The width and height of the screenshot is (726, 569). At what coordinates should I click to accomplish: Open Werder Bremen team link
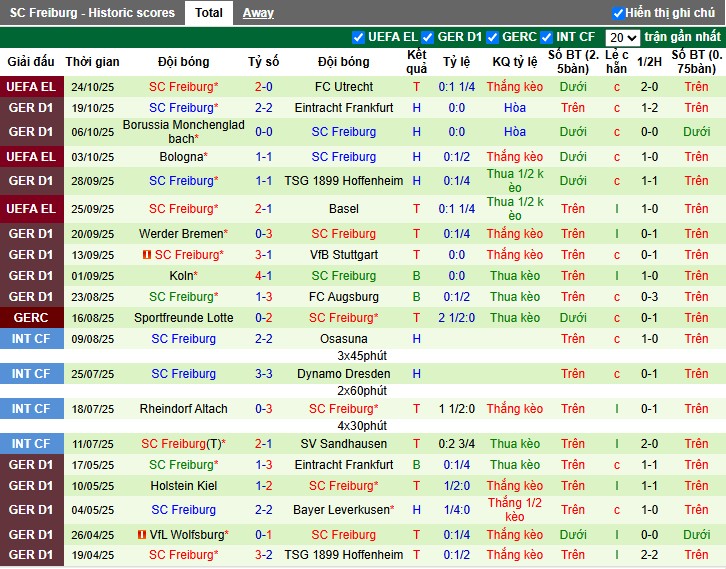click(181, 234)
